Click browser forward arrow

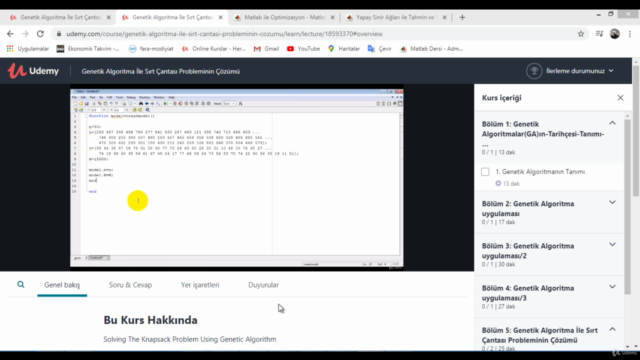point(25,34)
